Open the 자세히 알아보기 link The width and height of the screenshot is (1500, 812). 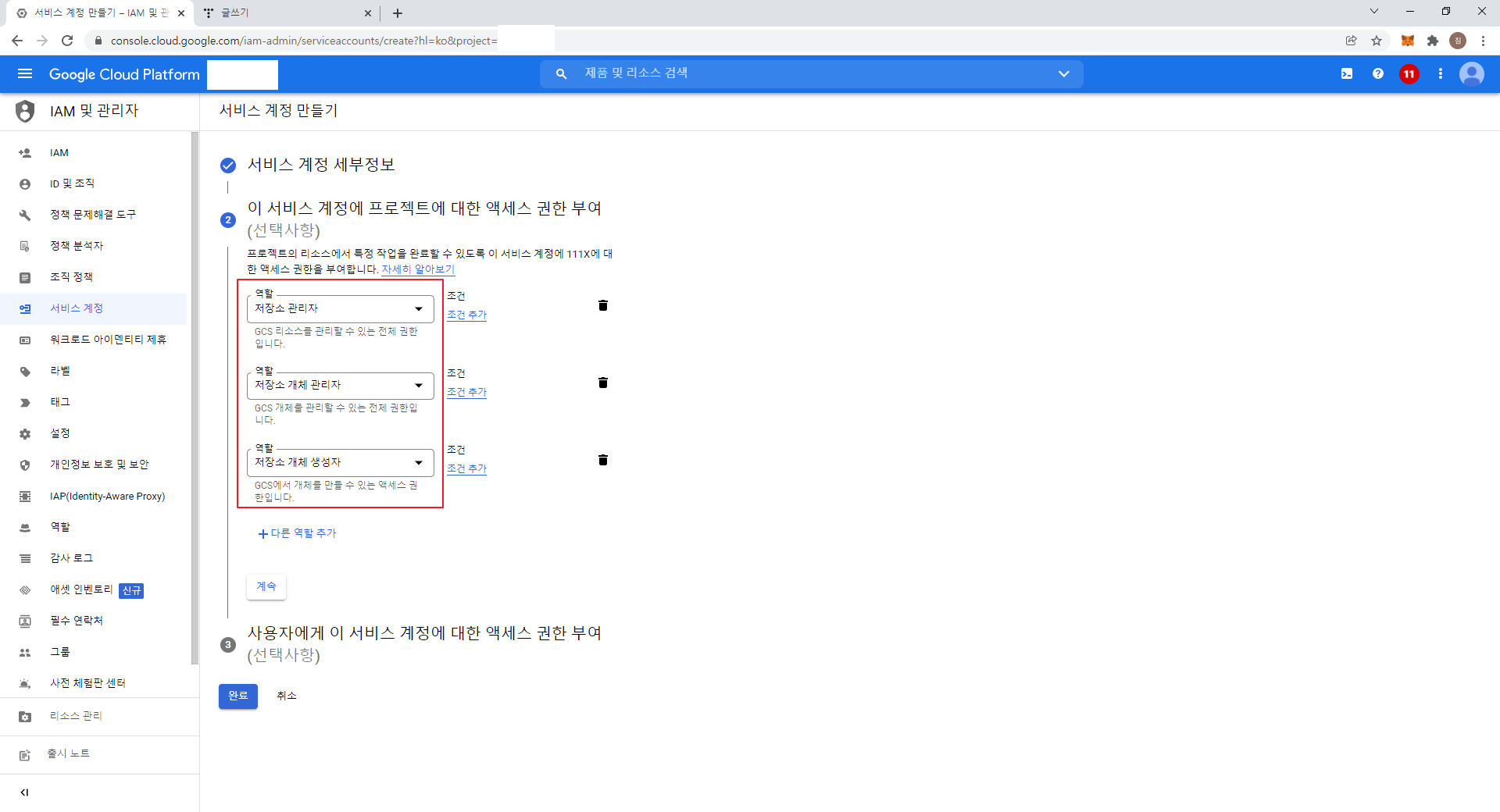[x=418, y=269]
